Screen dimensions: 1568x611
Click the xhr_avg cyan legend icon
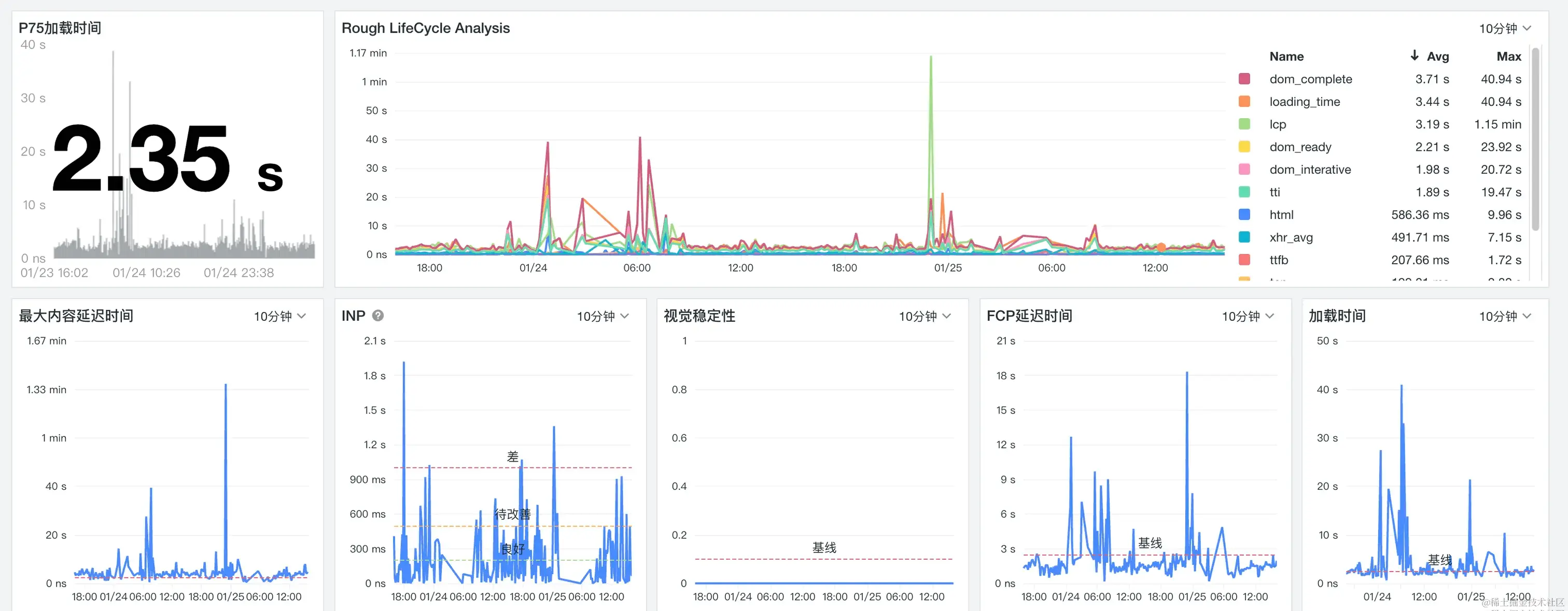pos(1244,237)
